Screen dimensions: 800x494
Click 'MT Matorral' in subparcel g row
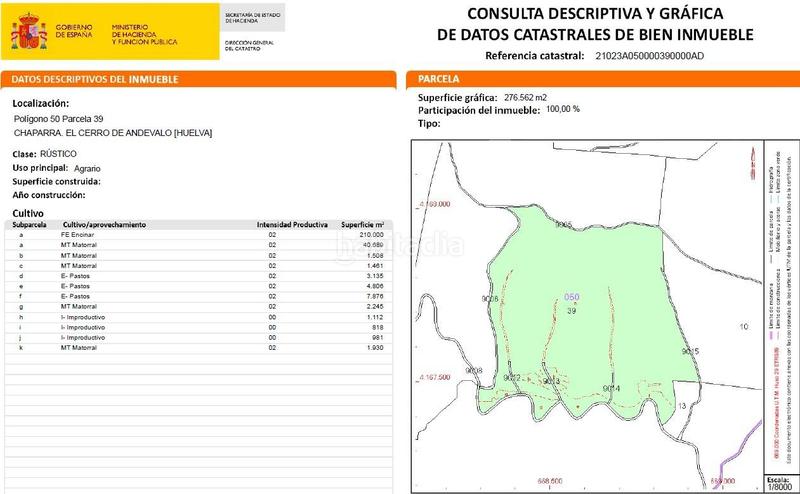[x=79, y=307]
